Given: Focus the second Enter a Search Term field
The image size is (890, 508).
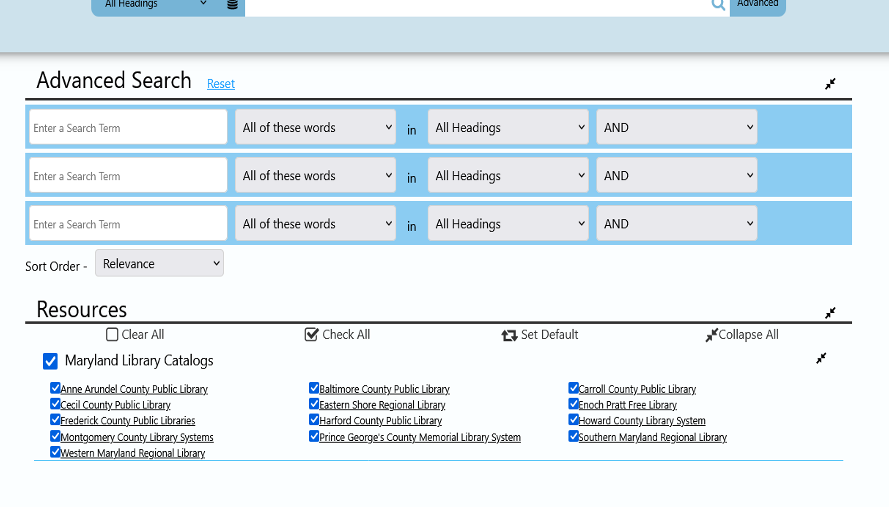Looking at the screenshot, I should (x=128, y=175).
